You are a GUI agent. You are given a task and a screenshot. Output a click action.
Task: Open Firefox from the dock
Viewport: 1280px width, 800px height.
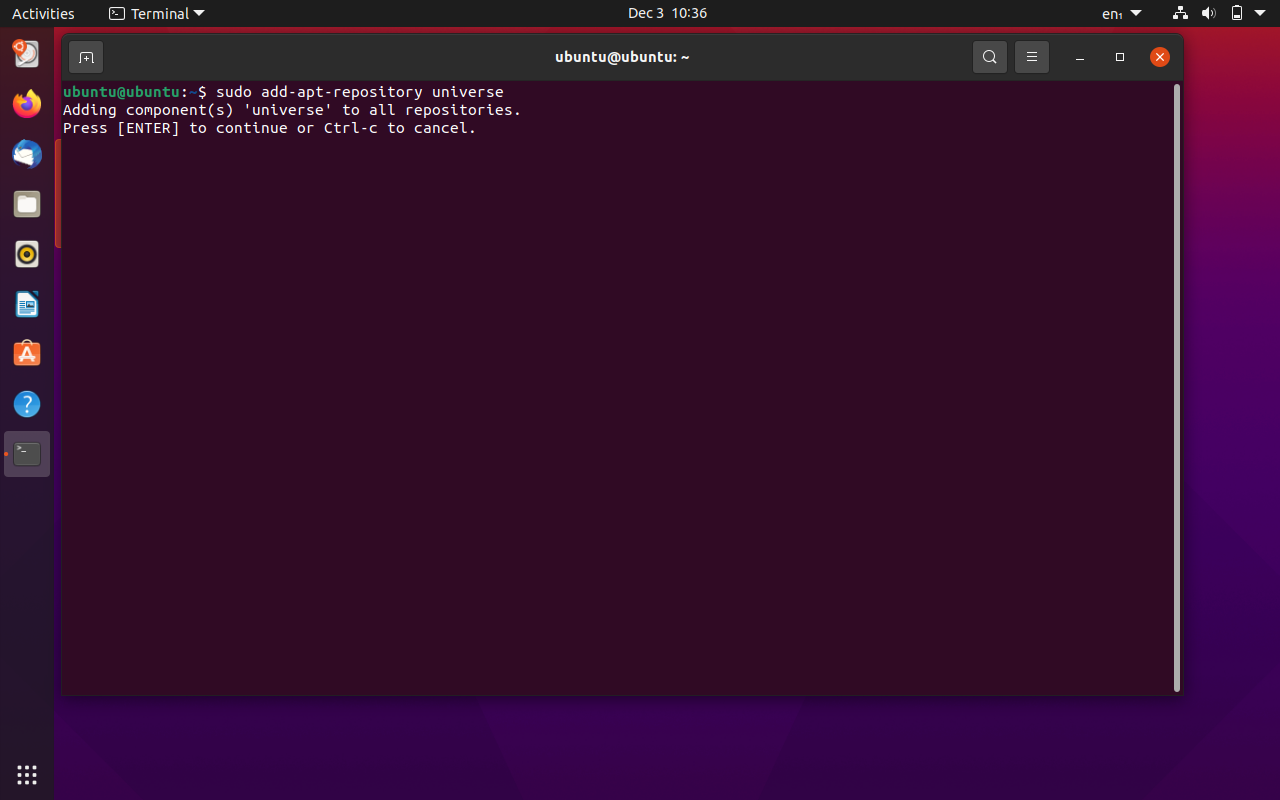[27, 103]
